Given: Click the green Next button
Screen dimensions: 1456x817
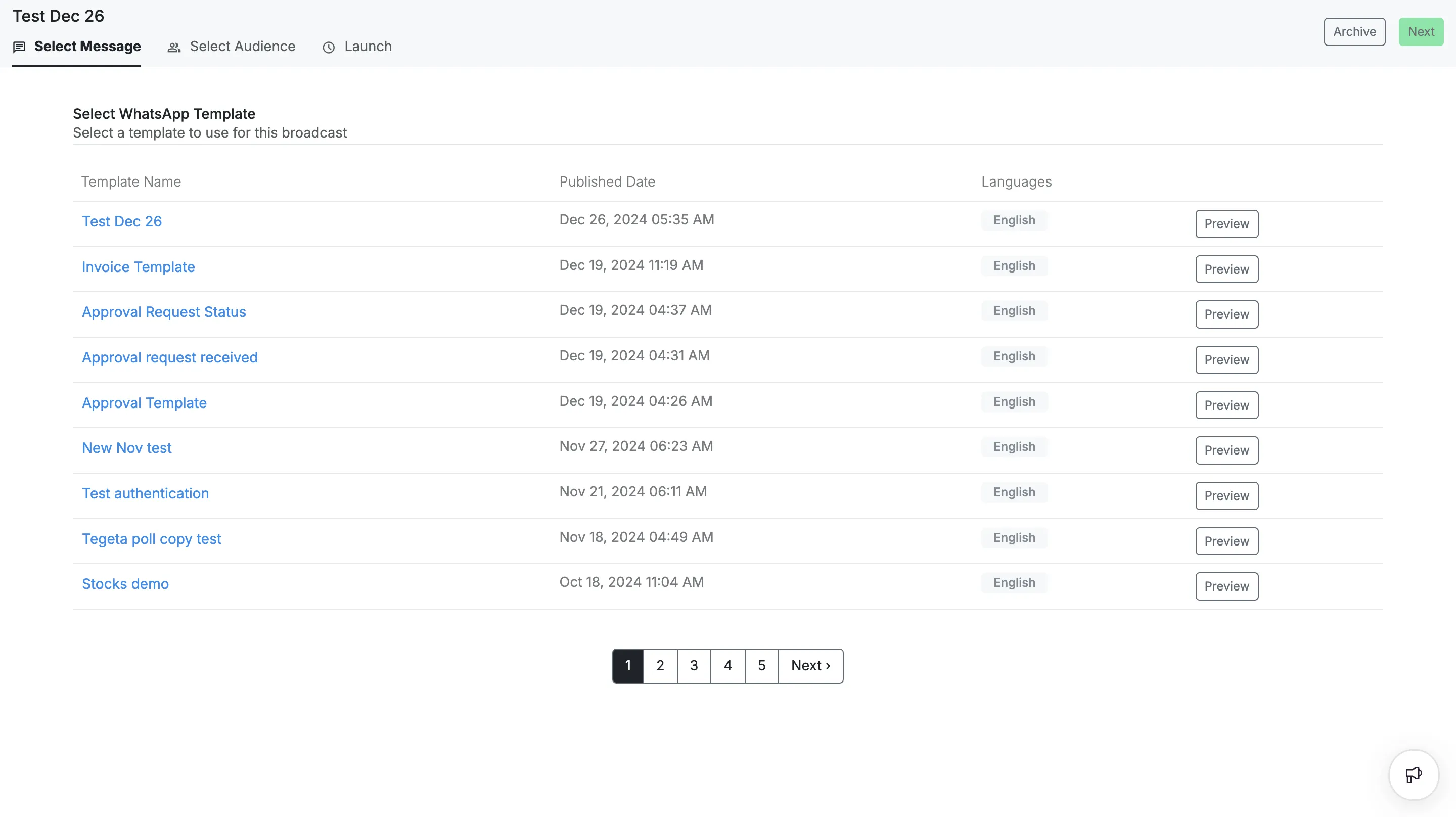Looking at the screenshot, I should [1421, 32].
